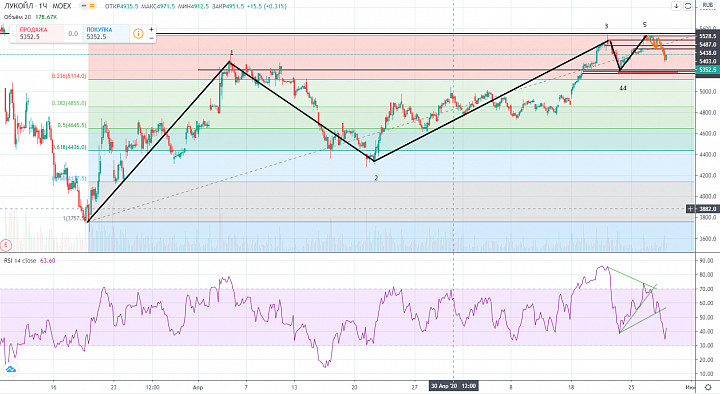Click the +15.5 (+0.31%) change value
Image resolution: width=720 pixels, height=394 pixels.
coord(267,6)
